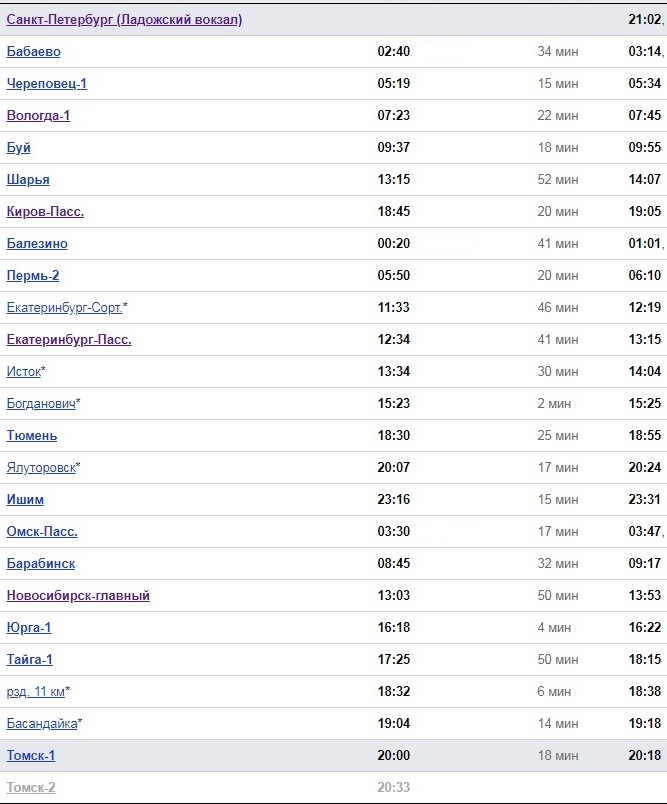Open the Тюмень station page
Screen dimensions: 667x804
pos(32,436)
